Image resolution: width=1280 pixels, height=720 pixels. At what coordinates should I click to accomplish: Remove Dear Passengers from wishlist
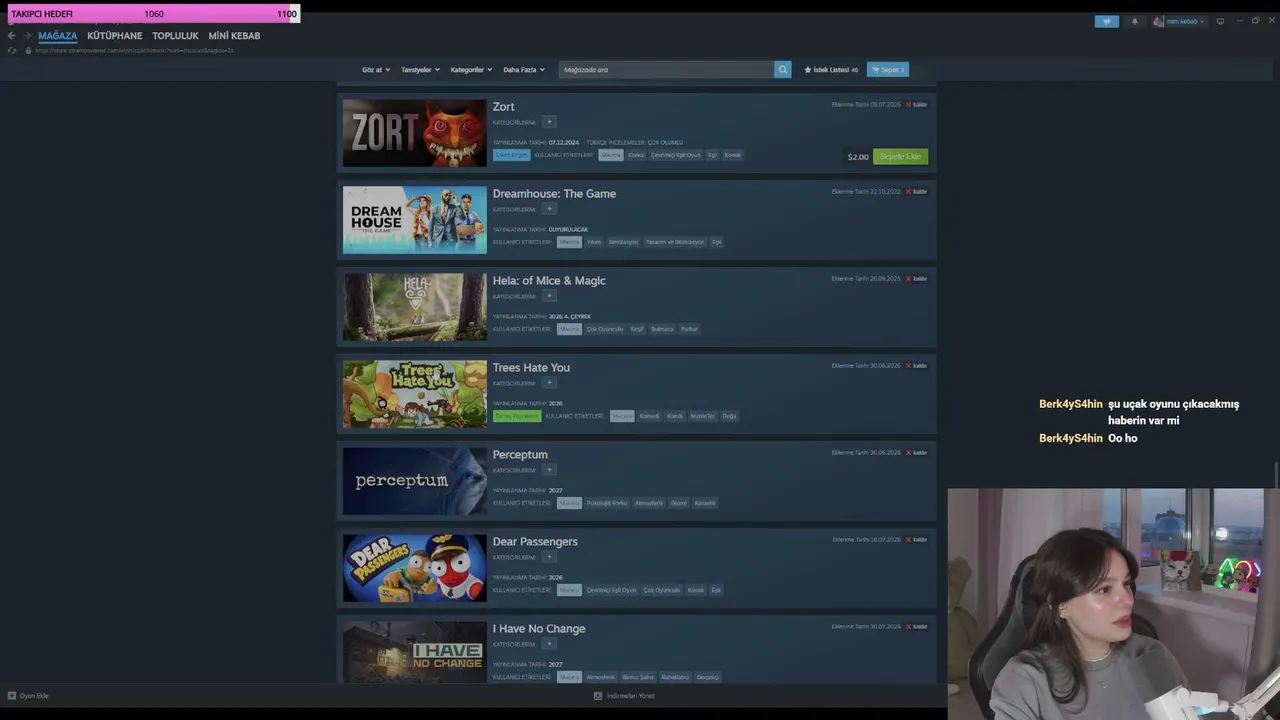click(x=916, y=540)
